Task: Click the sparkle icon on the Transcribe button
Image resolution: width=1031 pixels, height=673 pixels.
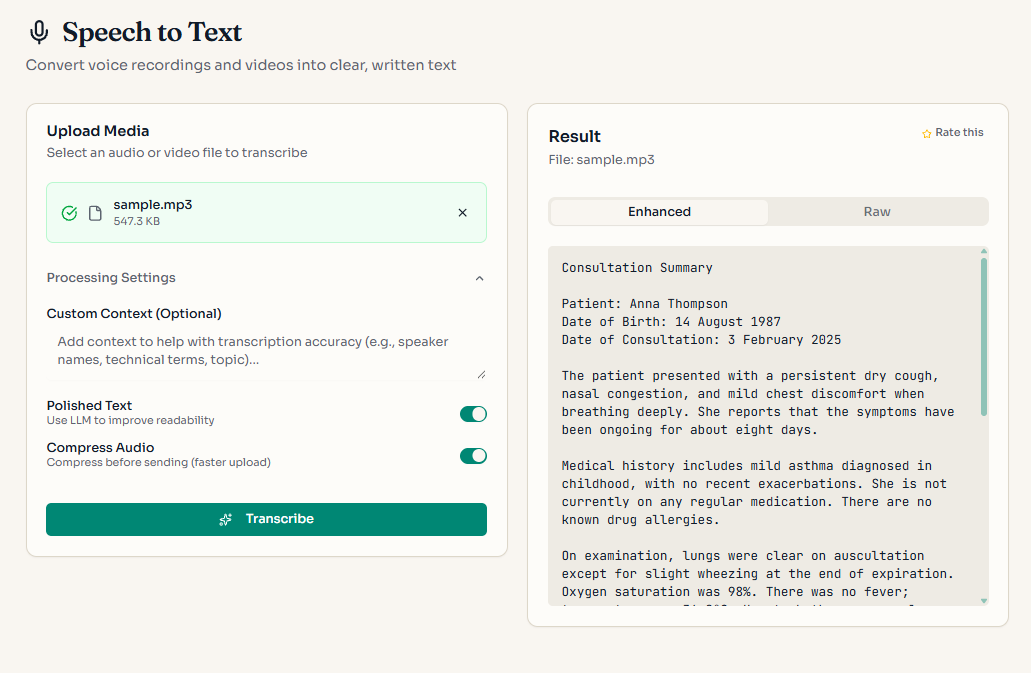Action: [x=223, y=519]
